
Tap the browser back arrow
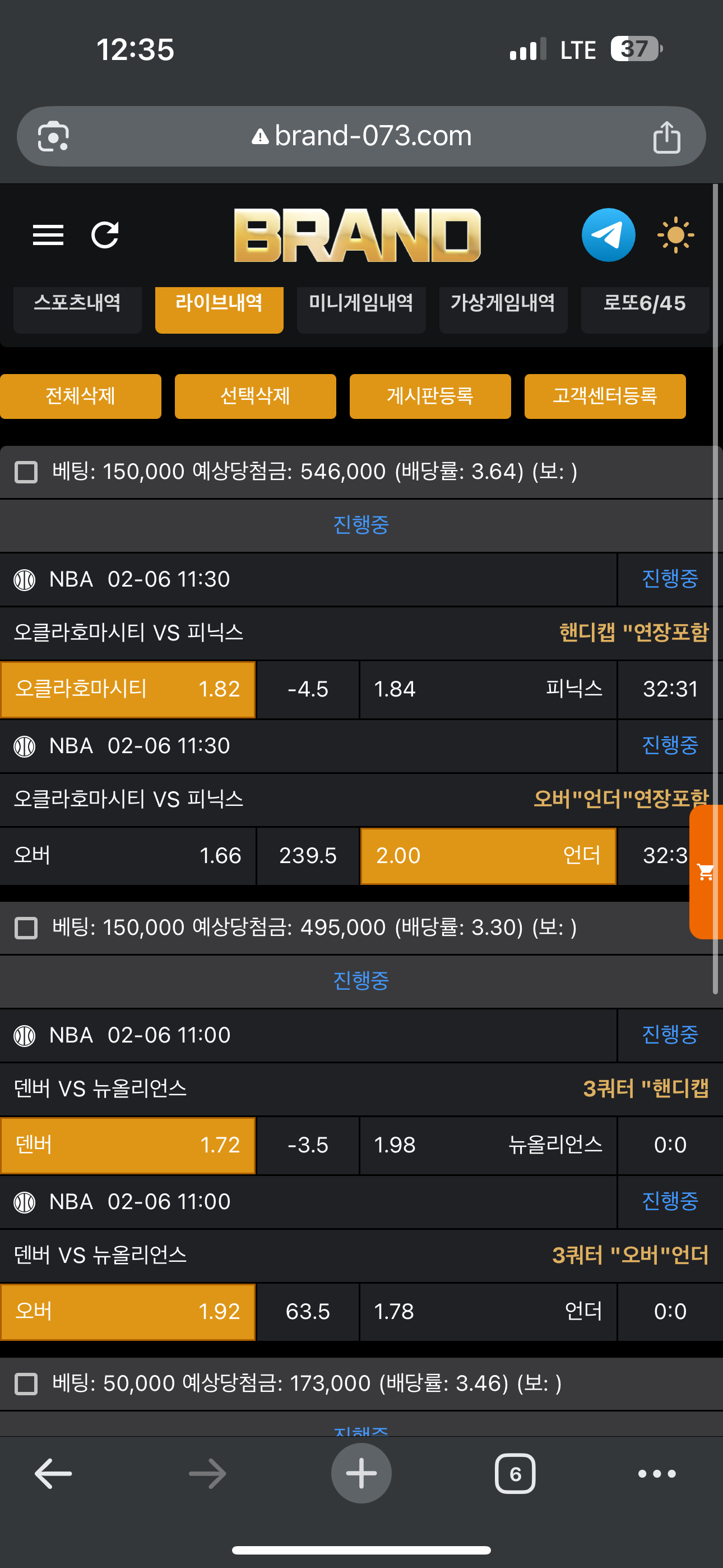pyautogui.click(x=54, y=1473)
